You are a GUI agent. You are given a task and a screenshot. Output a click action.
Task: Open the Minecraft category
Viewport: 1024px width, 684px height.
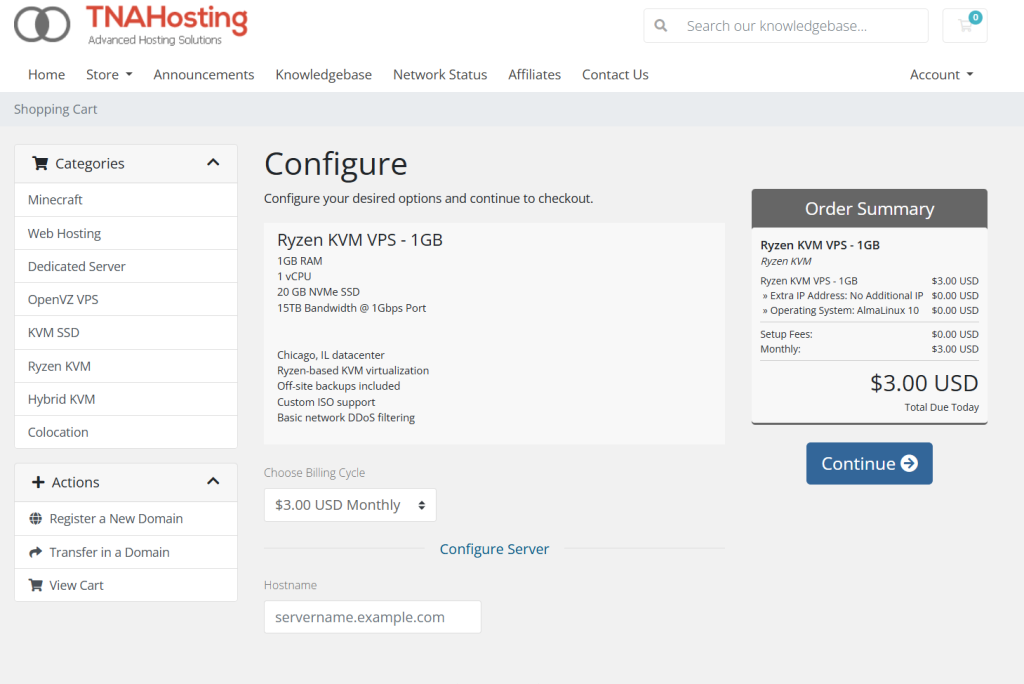click(x=55, y=200)
